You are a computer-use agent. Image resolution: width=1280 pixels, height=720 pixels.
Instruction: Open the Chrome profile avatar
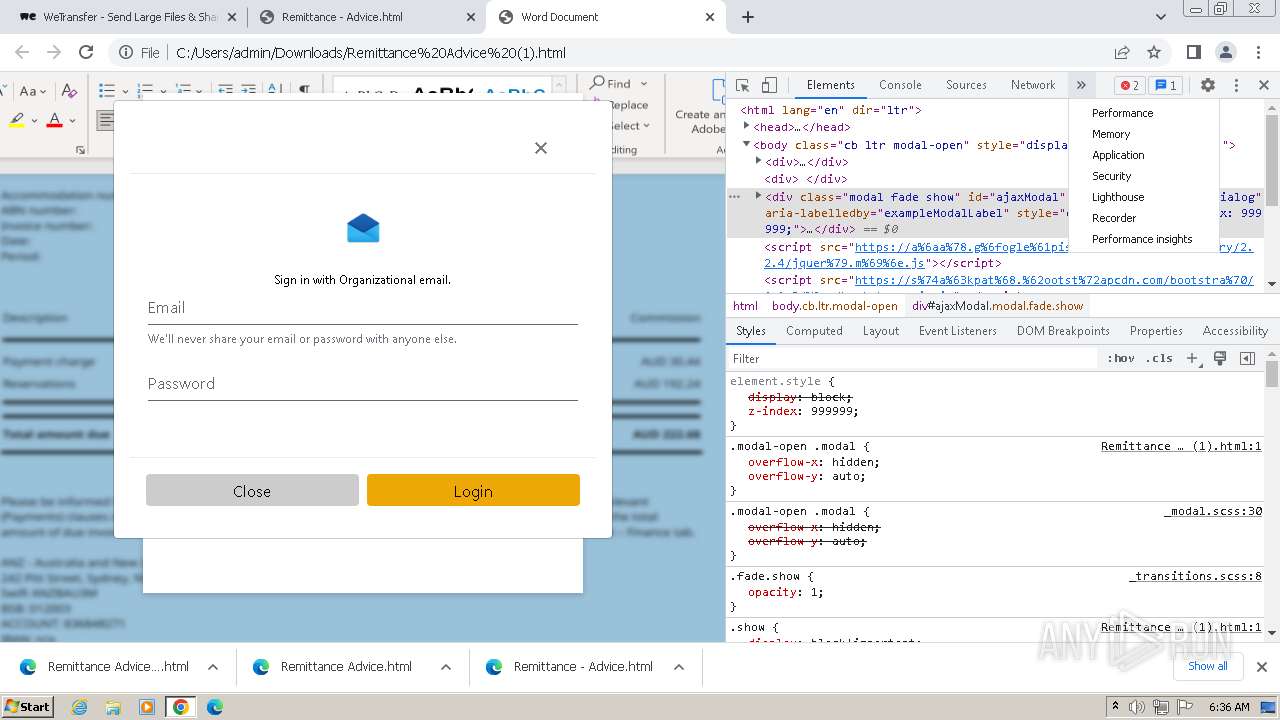click(x=1226, y=52)
